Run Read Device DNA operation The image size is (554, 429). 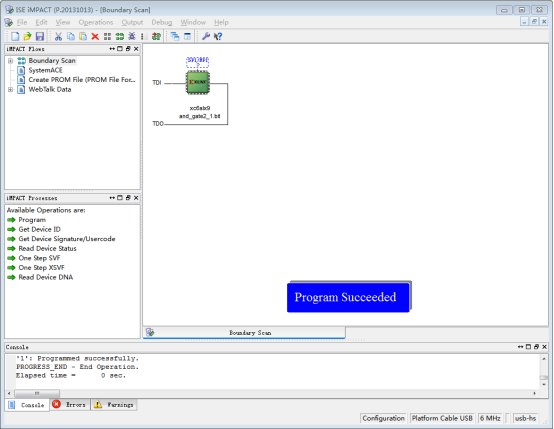point(46,277)
